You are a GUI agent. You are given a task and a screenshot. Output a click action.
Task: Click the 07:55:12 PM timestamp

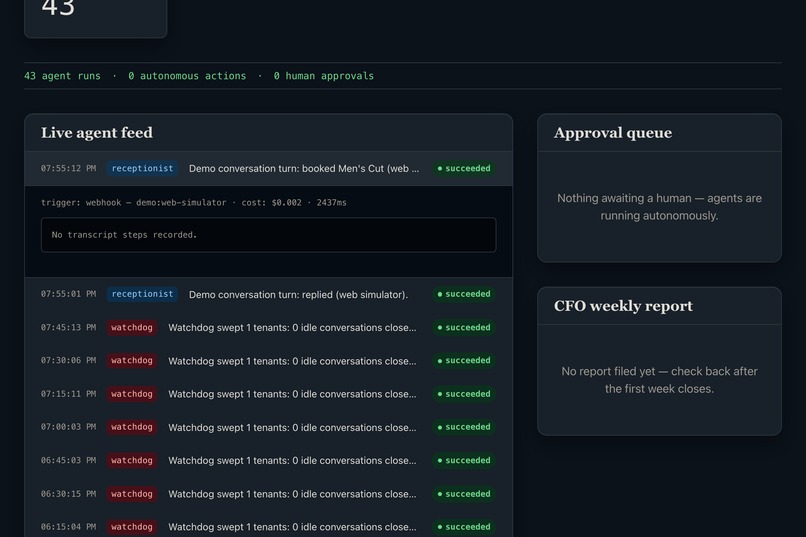click(68, 169)
